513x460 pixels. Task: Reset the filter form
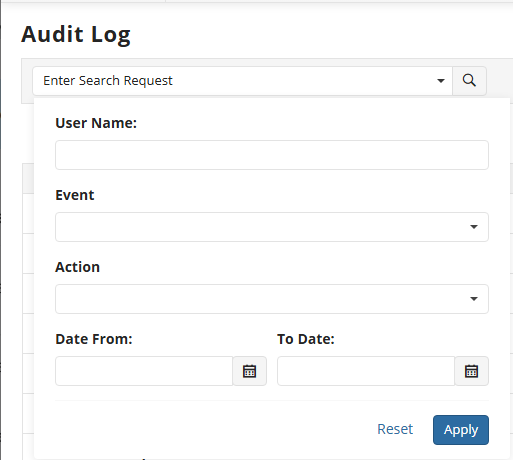point(395,429)
